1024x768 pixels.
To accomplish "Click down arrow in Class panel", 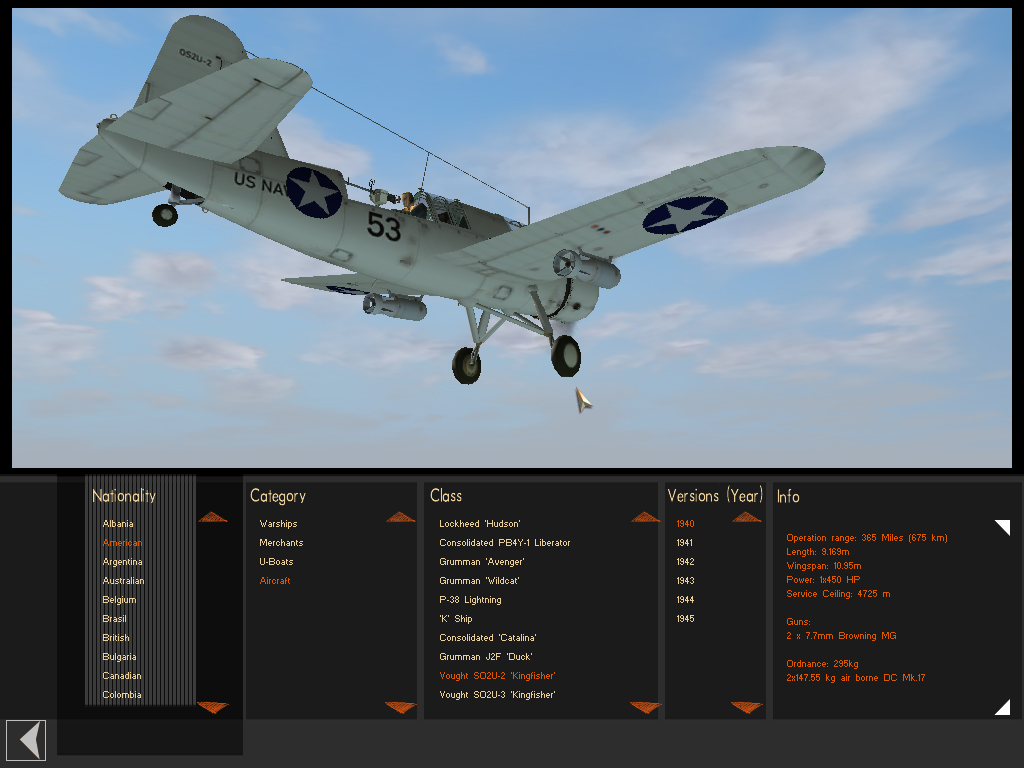I will pos(645,707).
